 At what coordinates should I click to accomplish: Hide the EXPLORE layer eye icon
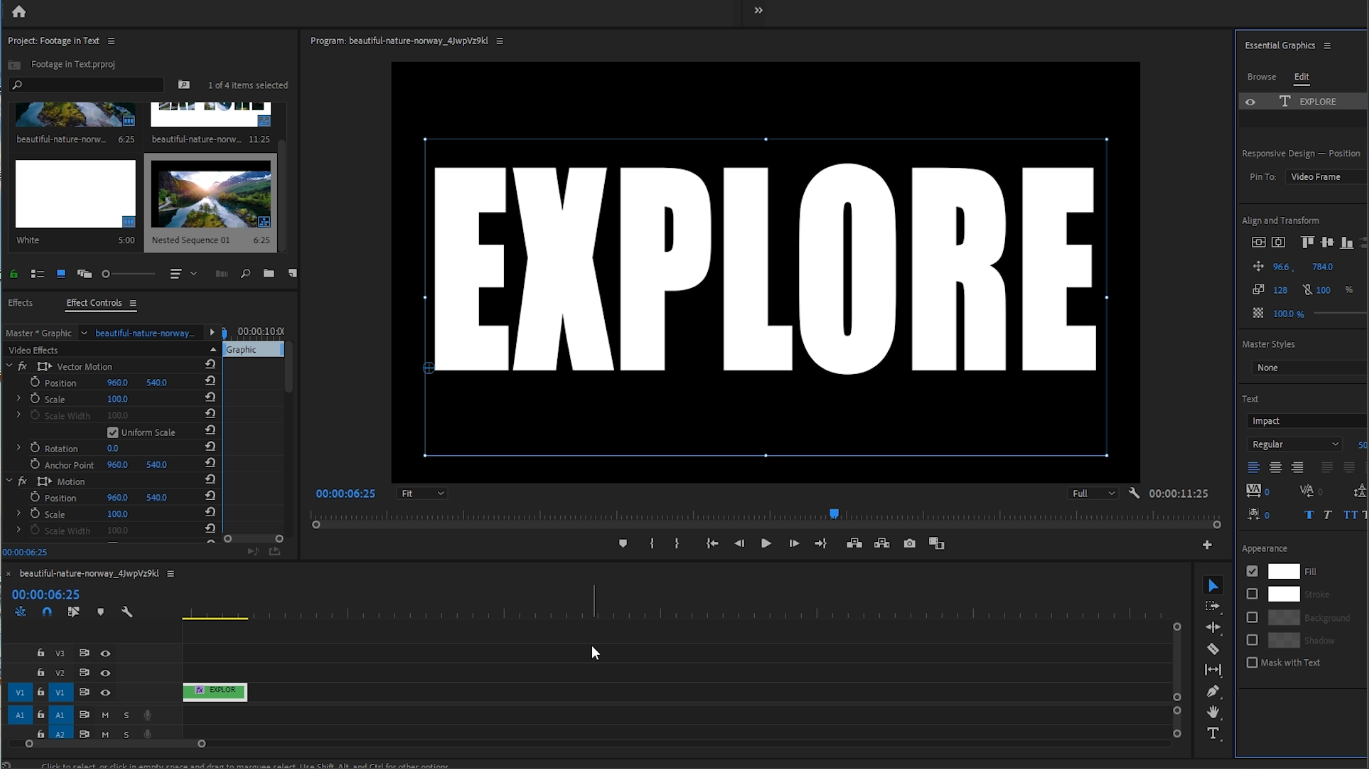1250,102
